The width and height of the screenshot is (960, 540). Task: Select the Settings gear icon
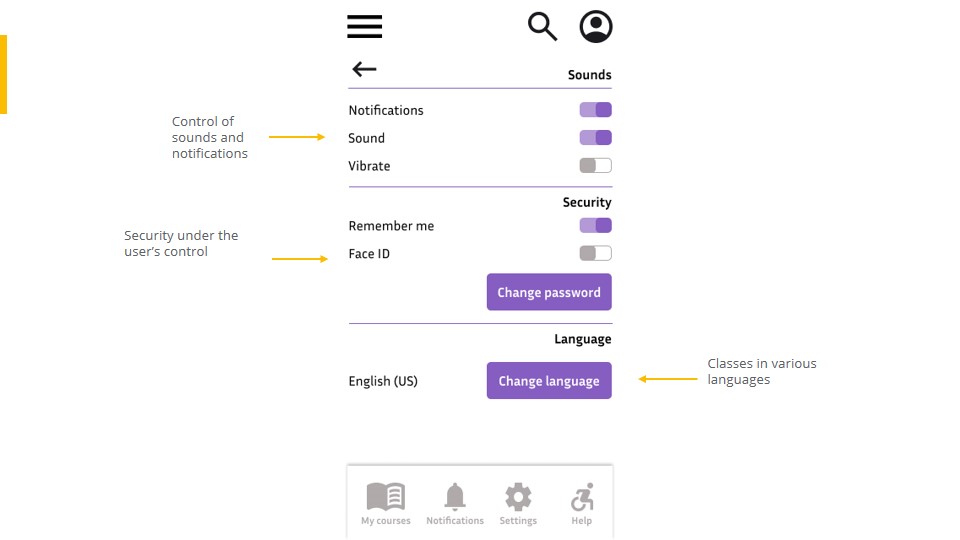pos(518,497)
